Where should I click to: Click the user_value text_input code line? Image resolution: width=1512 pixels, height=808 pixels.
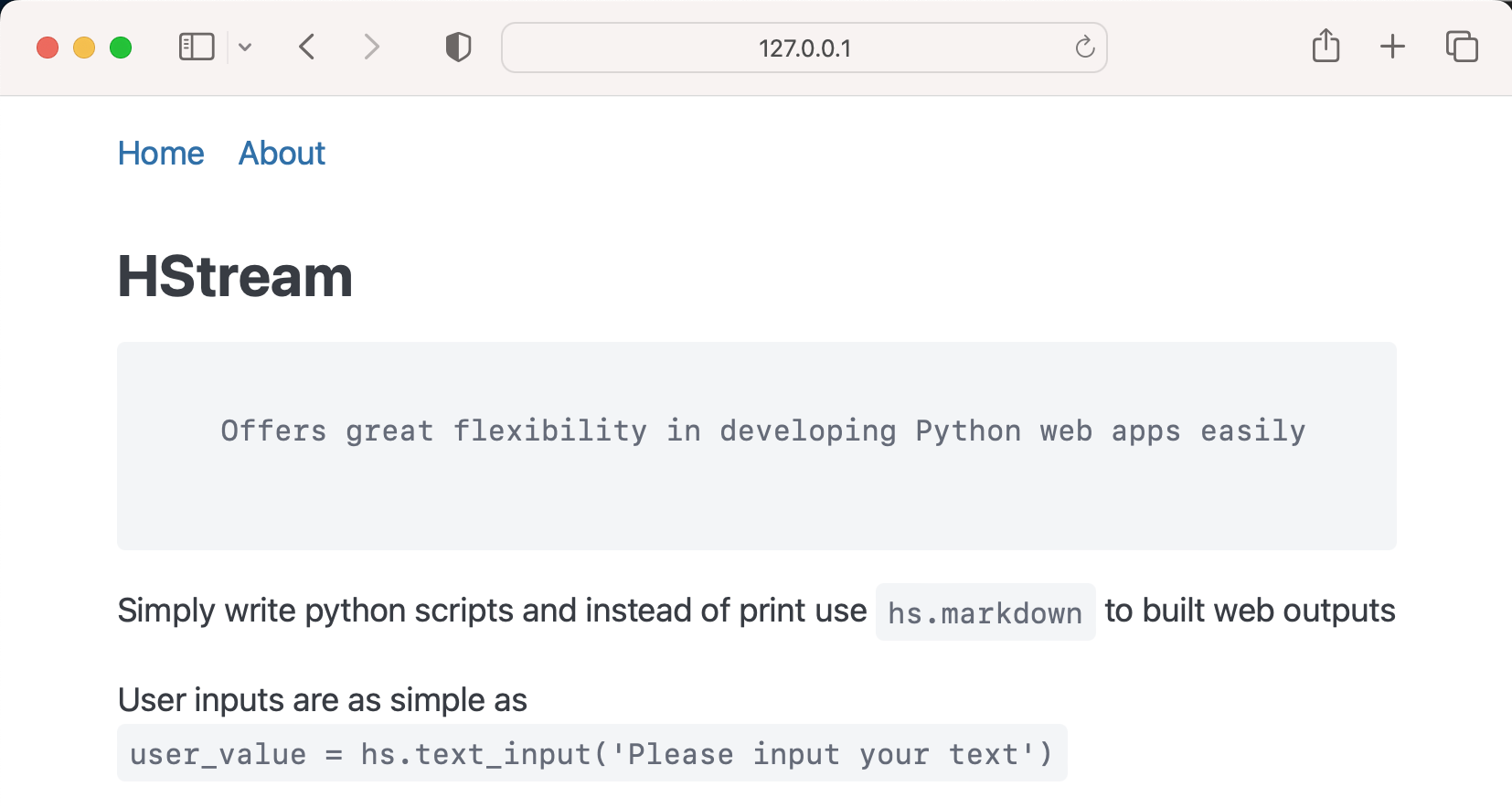coord(591,754)
